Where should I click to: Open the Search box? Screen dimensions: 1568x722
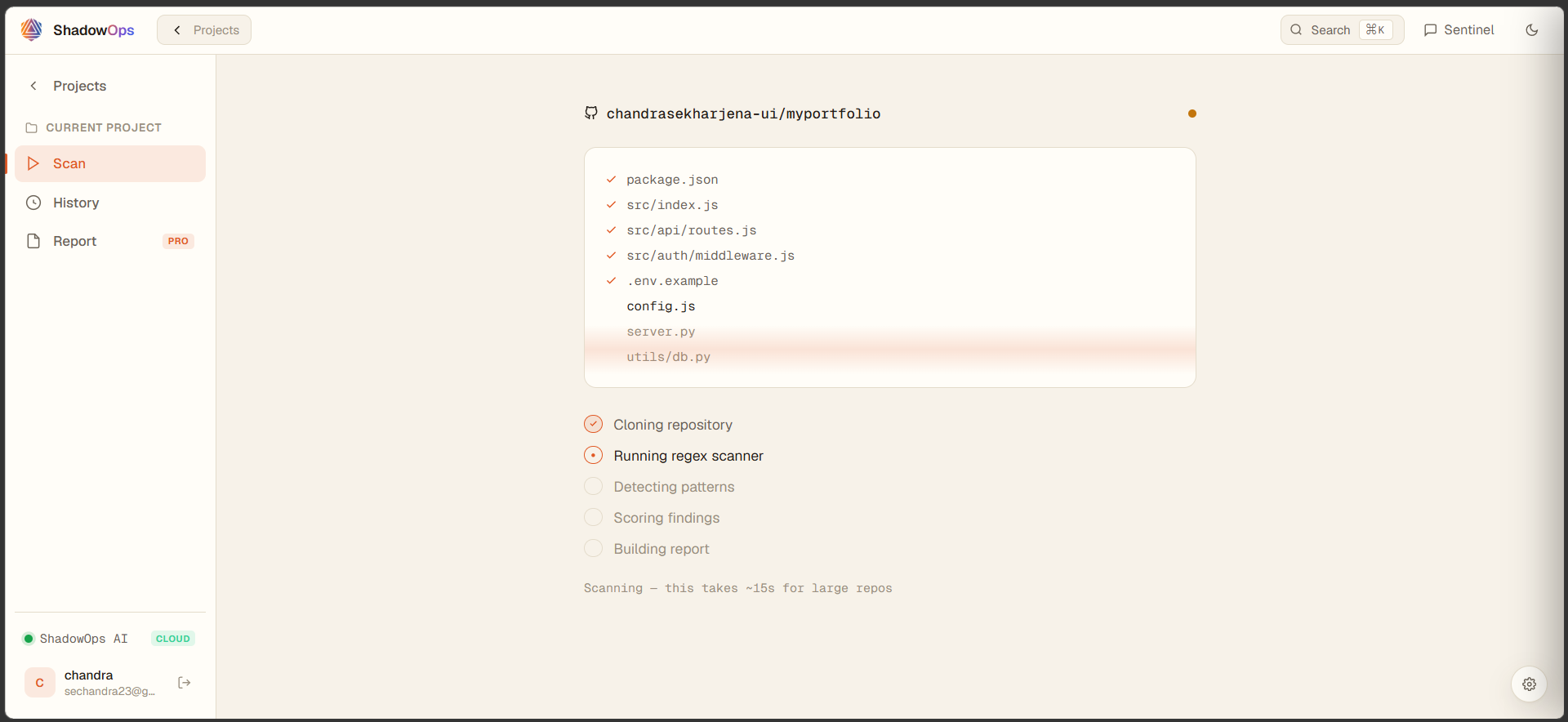pyautogui.click(x=1342, y=30)
